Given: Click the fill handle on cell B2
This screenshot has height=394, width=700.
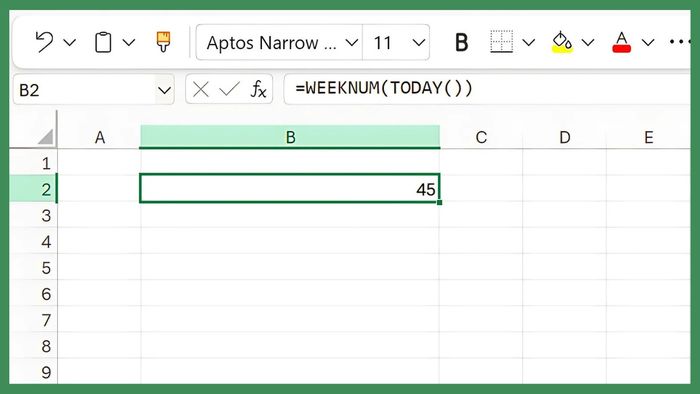Looking at the screenshot, I should 440,202.
